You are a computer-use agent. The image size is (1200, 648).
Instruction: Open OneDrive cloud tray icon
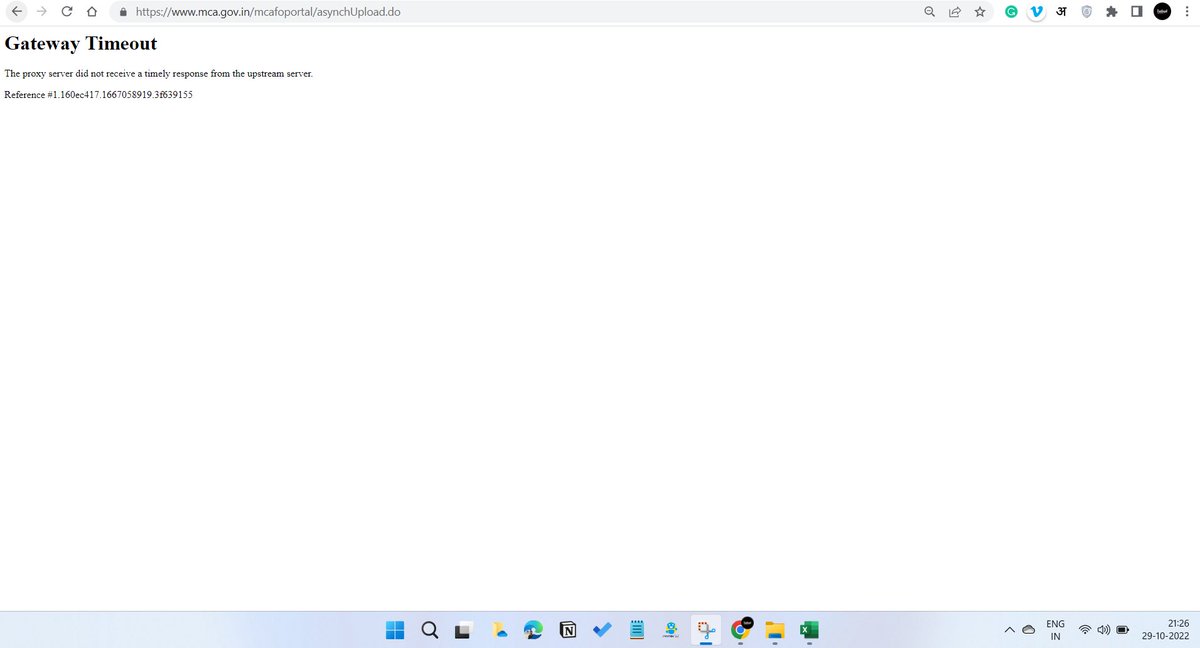pos(1029,630)
